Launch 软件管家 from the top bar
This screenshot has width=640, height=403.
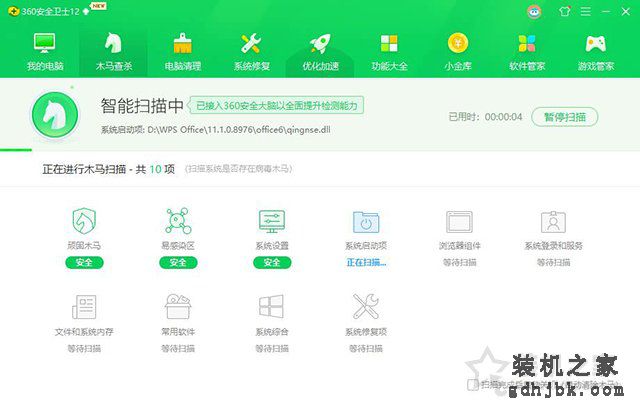[527, 51]
